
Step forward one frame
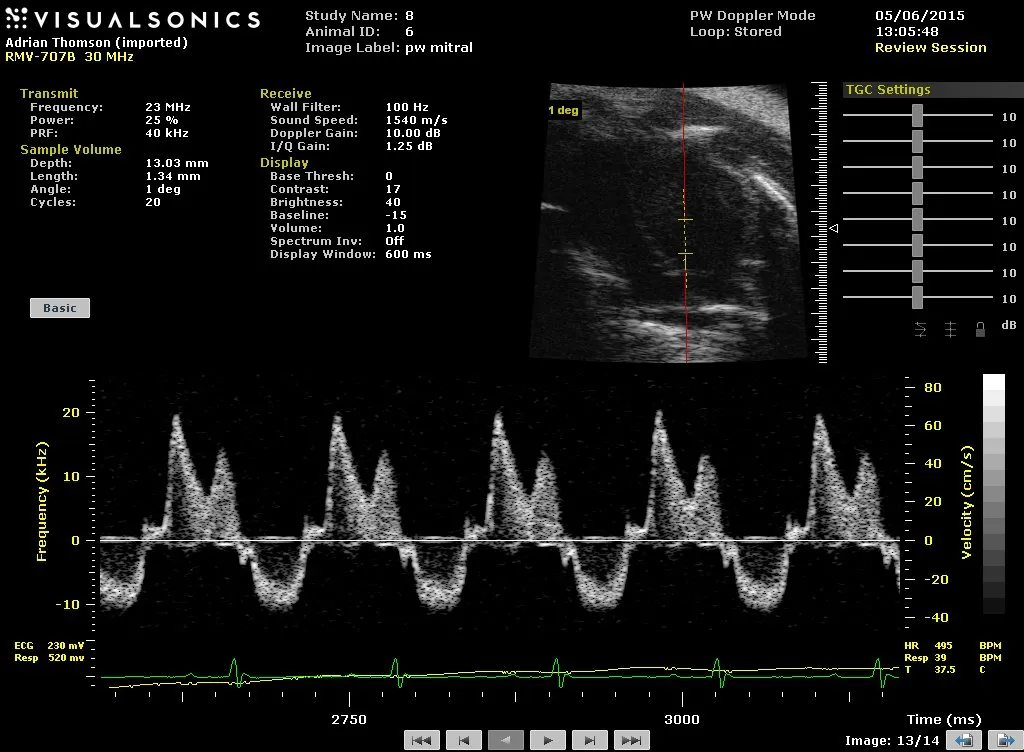pyautogui.click(x=590, y=740)
